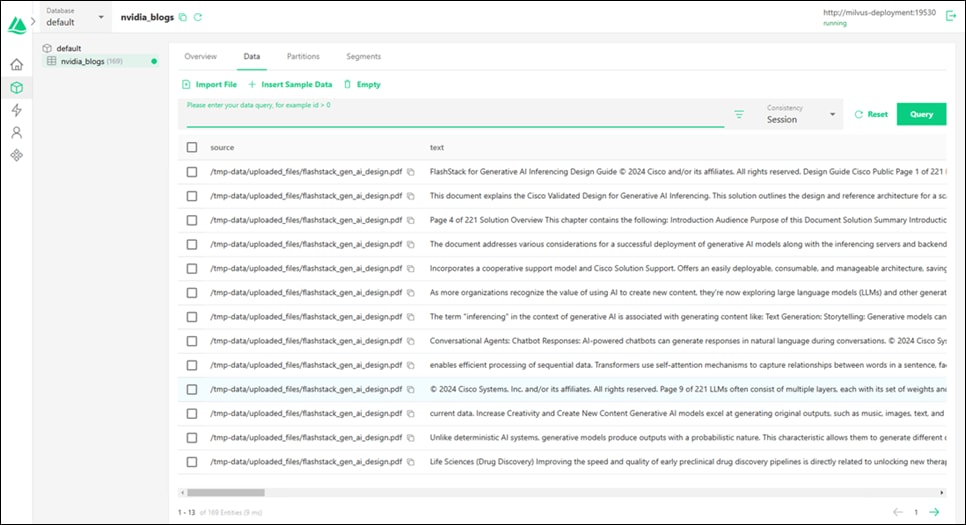This screenshot has width=966, height=525.
Task: Copy source path of 'enables efficient processing' row
Action: click(411, 365)
